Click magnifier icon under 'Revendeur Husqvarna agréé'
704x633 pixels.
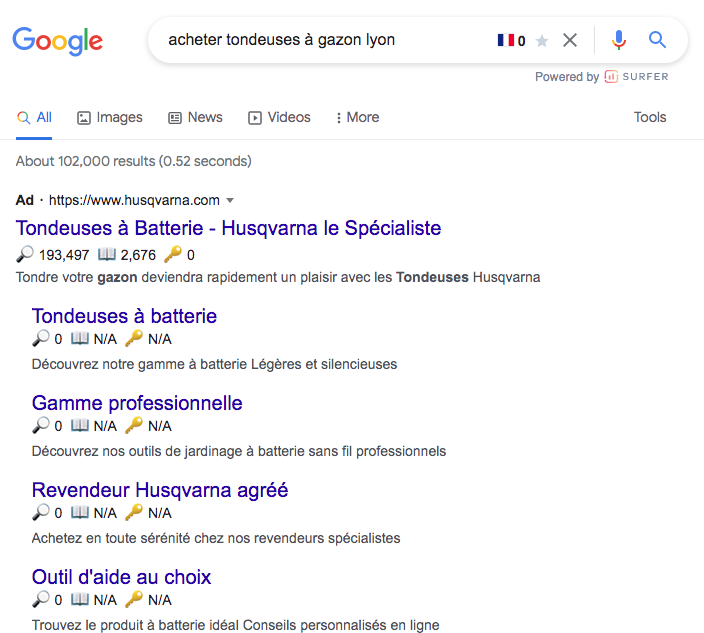[41, 512]
